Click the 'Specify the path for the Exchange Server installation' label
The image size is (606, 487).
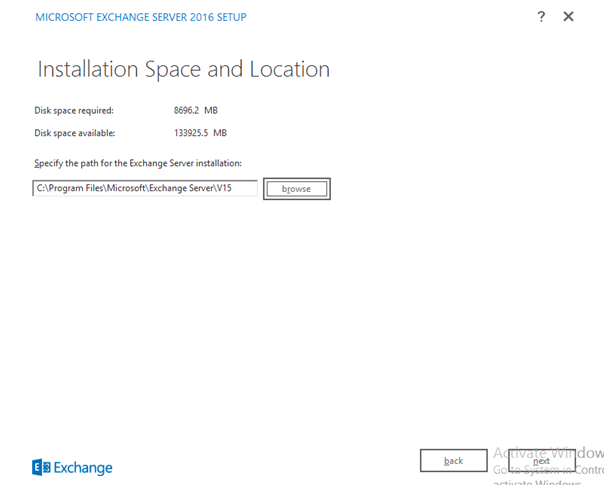pos(138,163)
